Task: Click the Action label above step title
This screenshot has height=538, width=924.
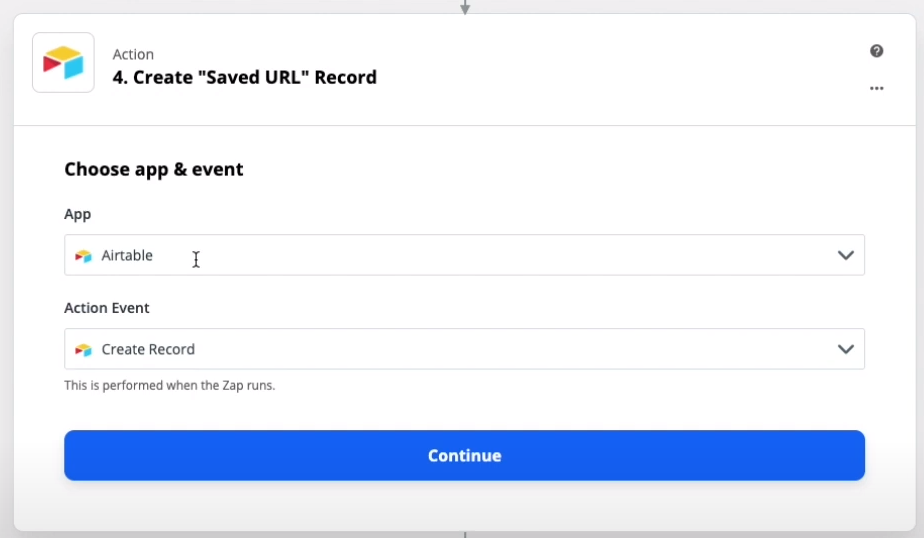Action: pyautogui.click(x=133, y=54)
